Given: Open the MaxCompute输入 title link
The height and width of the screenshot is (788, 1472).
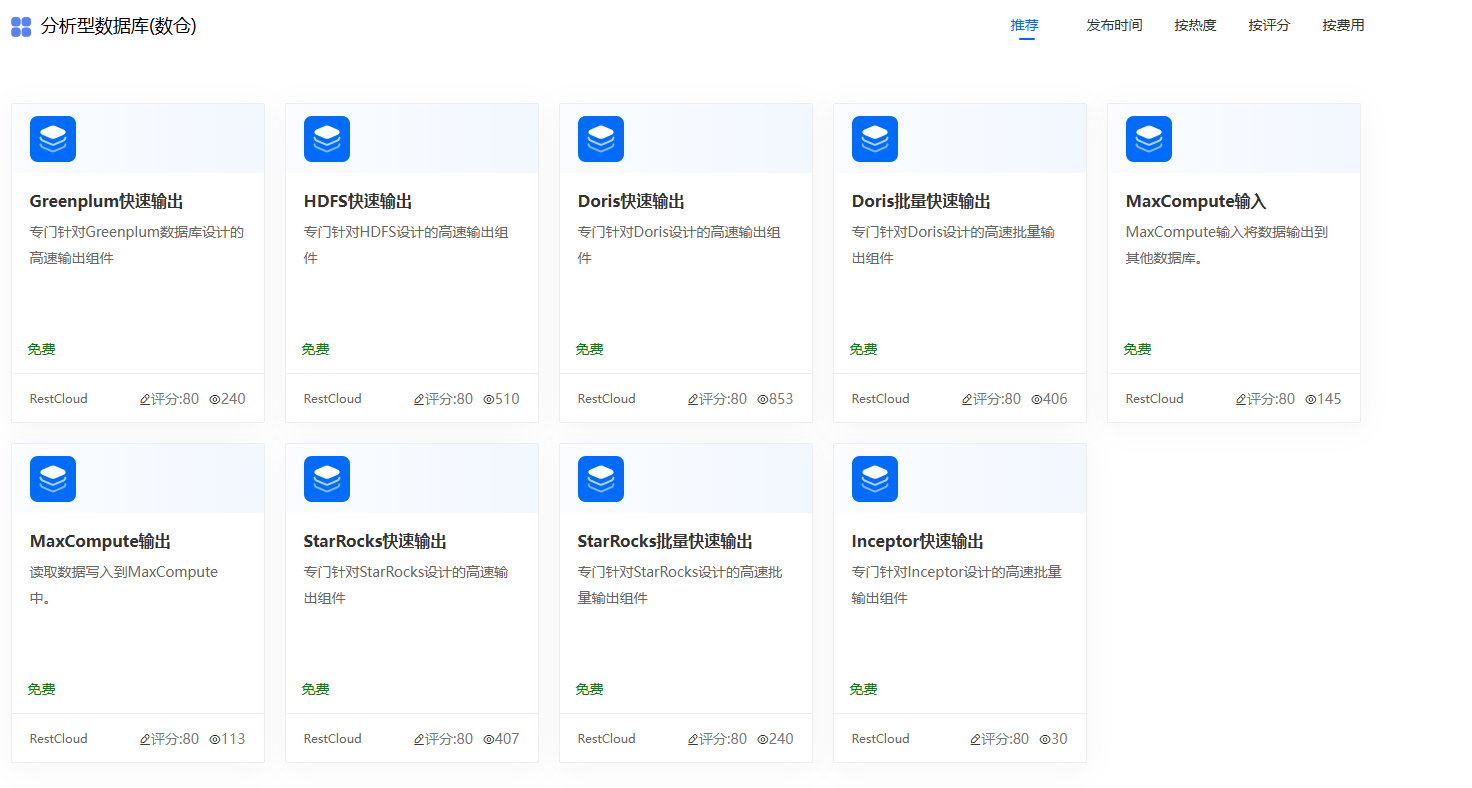Looking at the screenshot, I should [x=1196, y=201].
